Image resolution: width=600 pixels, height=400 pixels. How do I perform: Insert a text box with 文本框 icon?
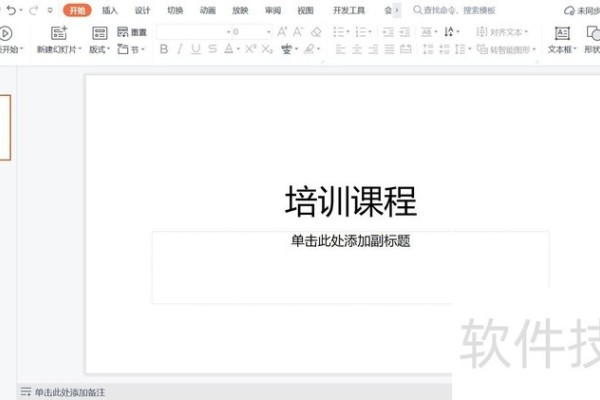[x=562, y=34]
